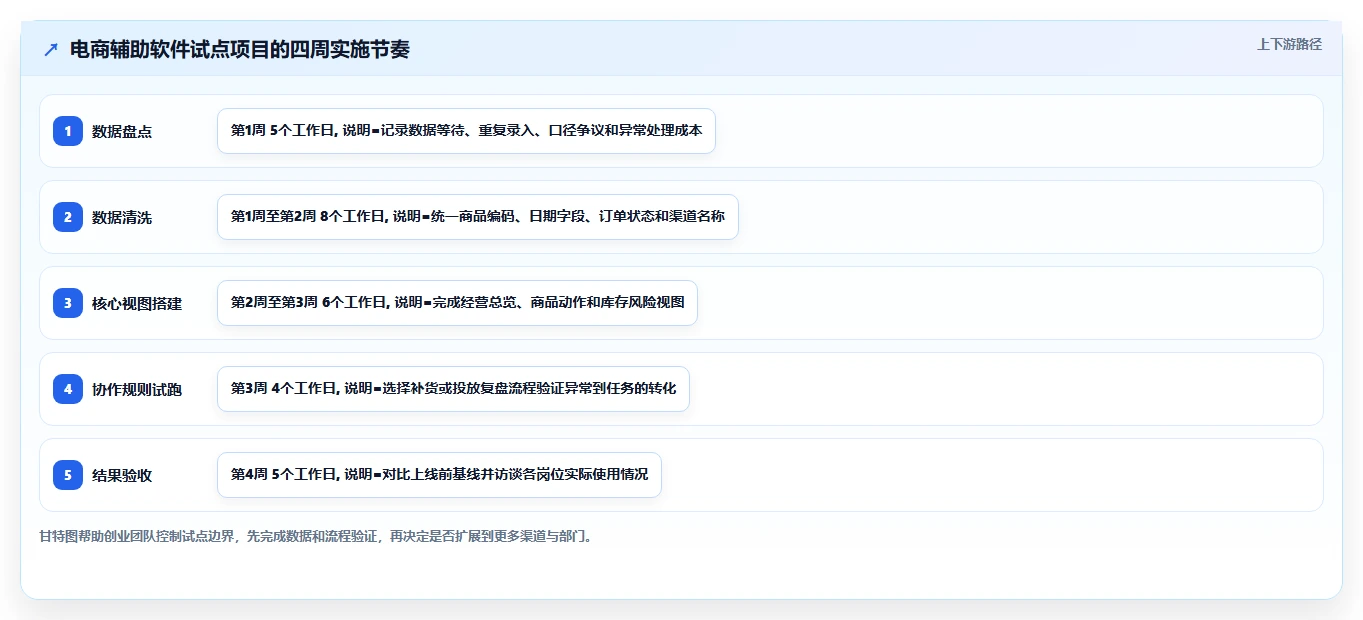Click the footer note starting with 甘特图帮助创业团队
Image resolution: width=1363 pixels, height=620 pixels.
[318, 537]
